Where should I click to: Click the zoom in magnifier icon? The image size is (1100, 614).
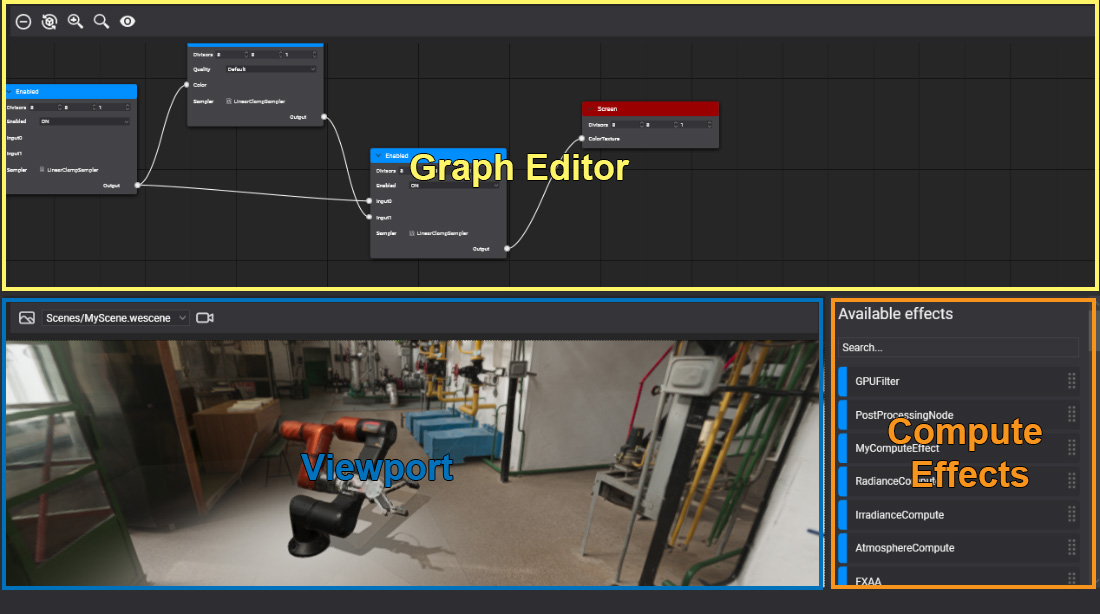point(75,21)
